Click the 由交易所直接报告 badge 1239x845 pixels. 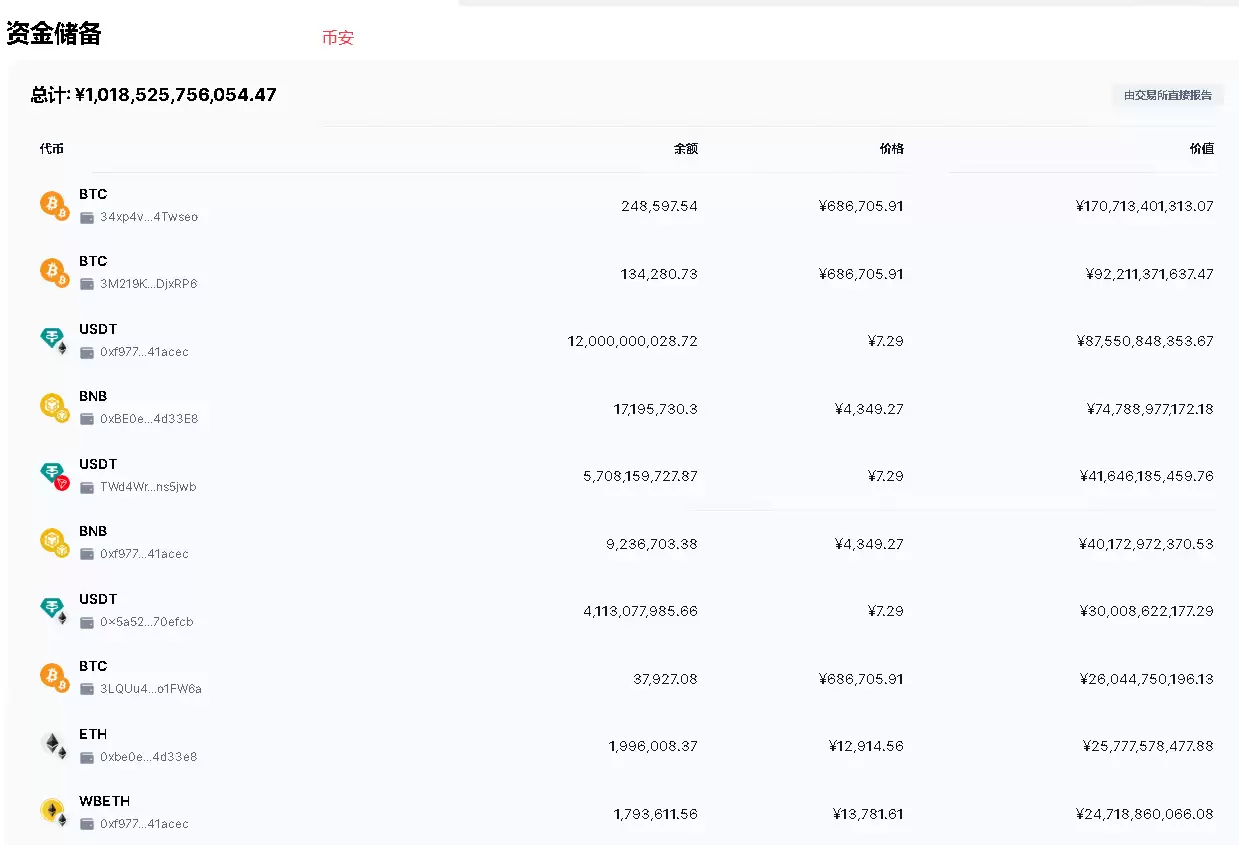point(1168,94)
